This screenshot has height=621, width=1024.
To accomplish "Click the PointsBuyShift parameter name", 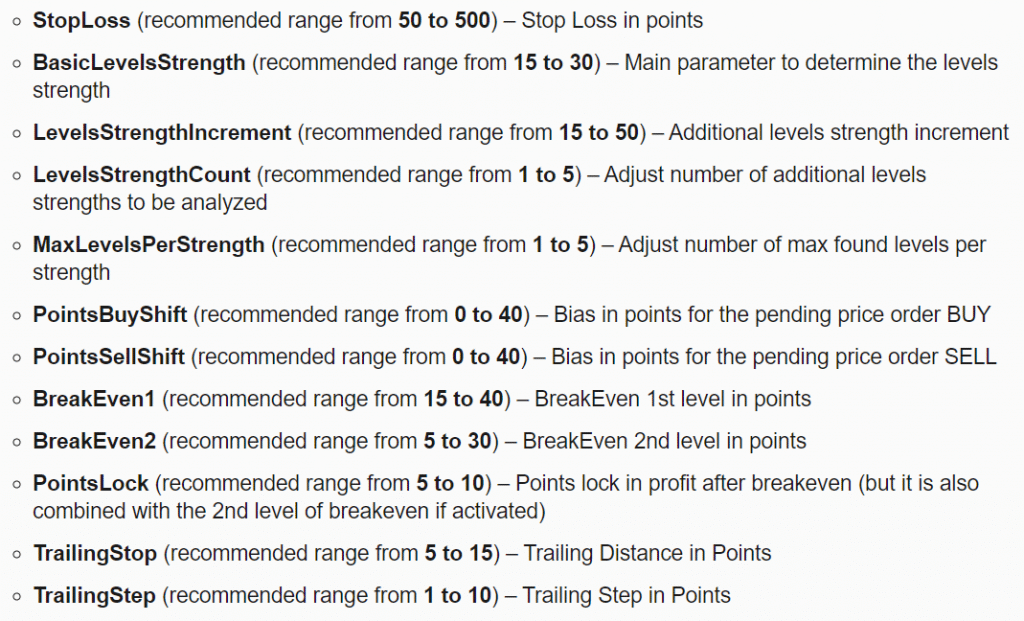I will point(110,315).
